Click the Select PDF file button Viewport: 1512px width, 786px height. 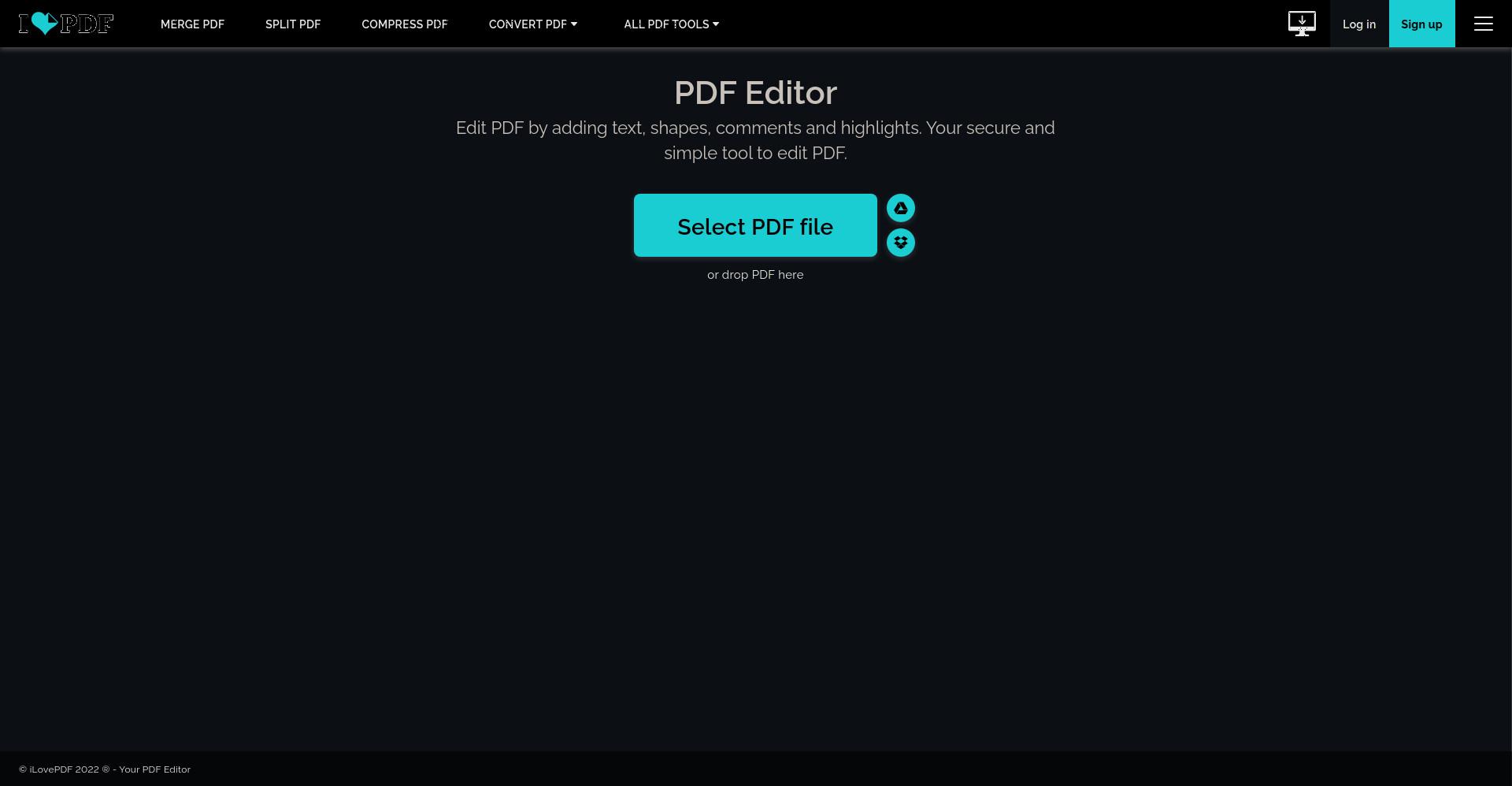(x=755, y=225)
